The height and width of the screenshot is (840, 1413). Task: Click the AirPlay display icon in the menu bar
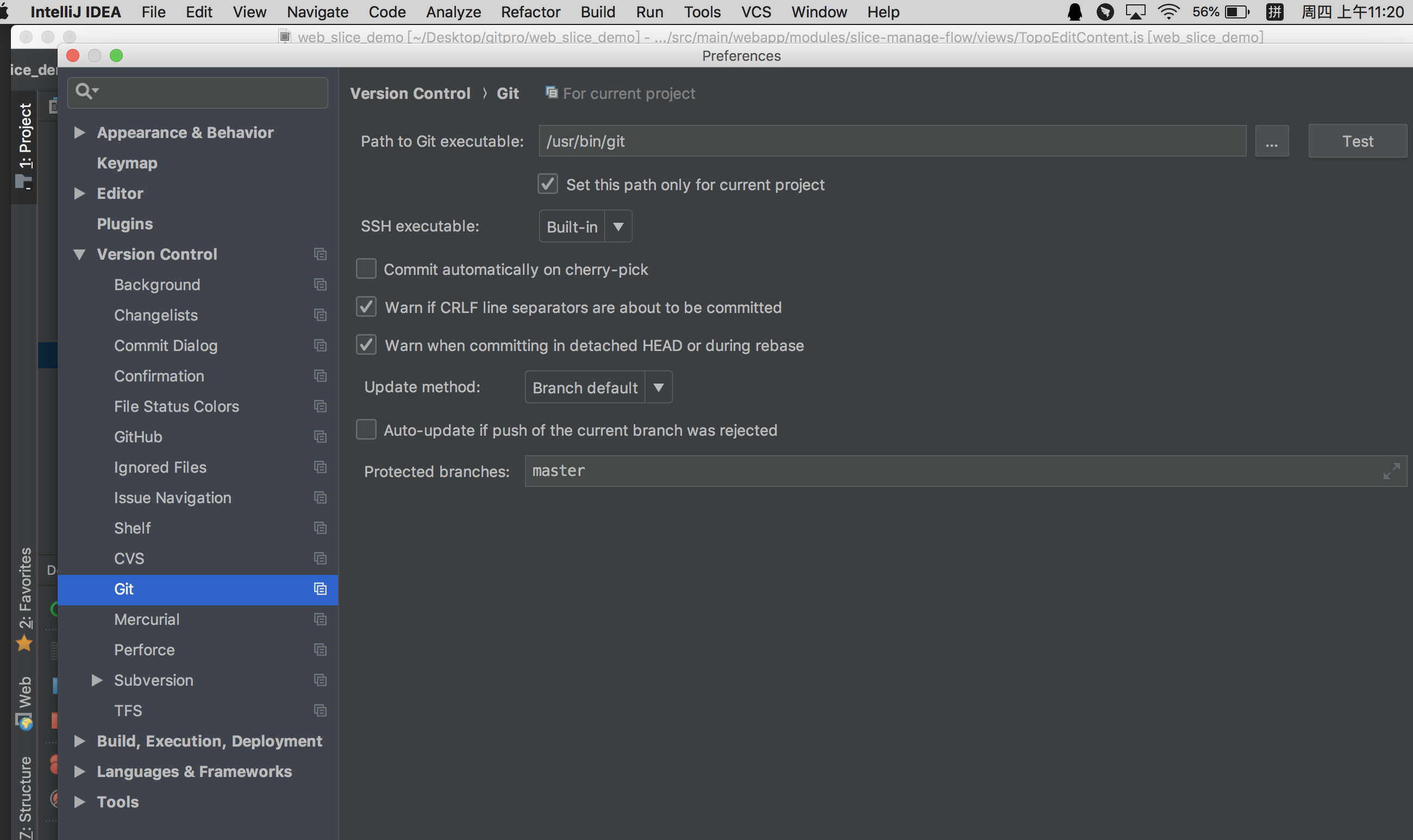[x=1136, y=12]
